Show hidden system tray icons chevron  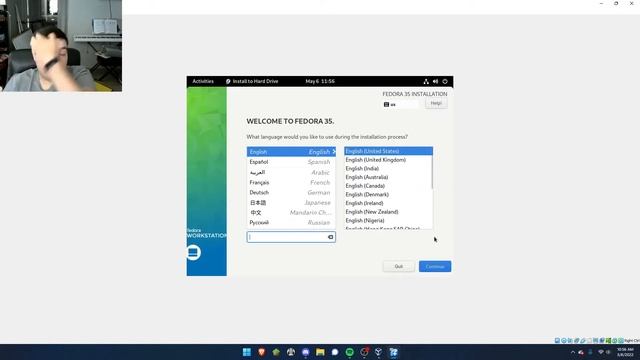click(573, 352)
